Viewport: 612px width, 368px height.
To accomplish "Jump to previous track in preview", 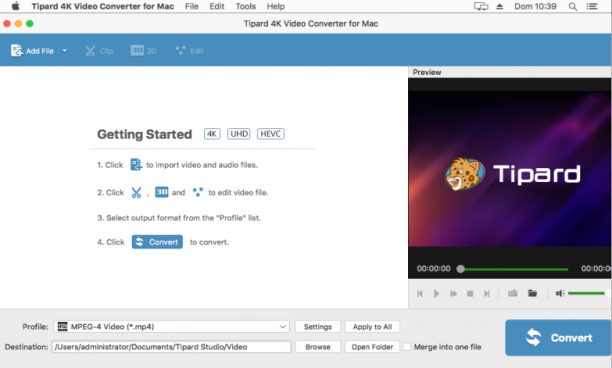I will click(x=420, y=293).
